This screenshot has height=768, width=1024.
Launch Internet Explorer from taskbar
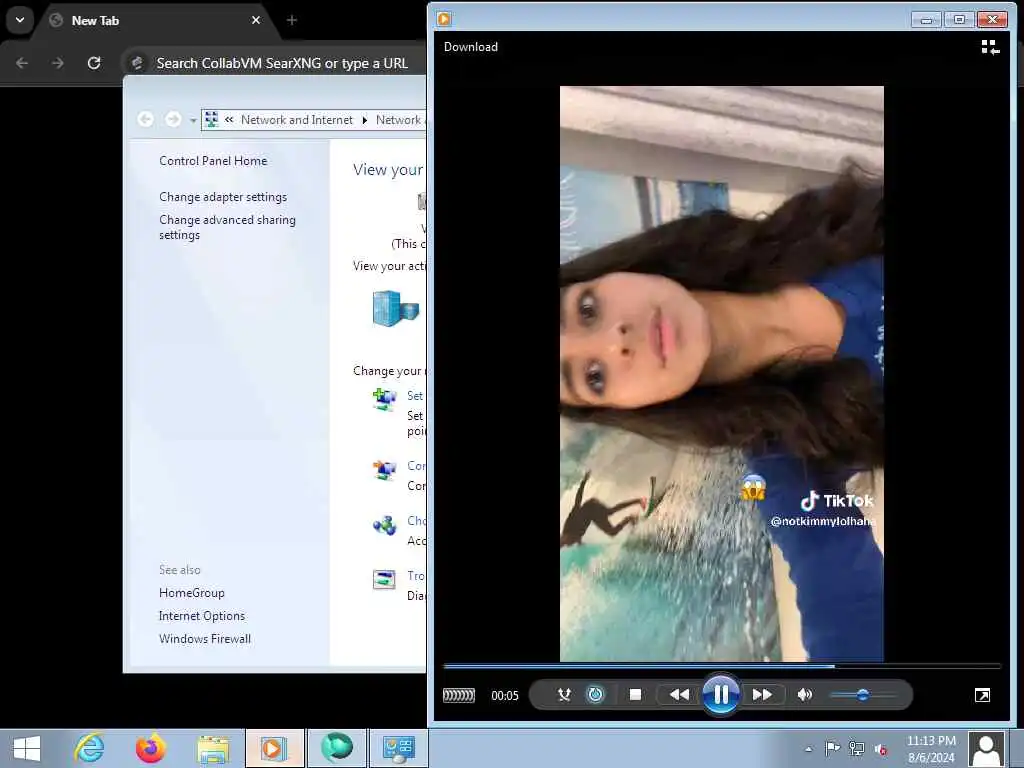pyautogui.click(x=89, y=748)
